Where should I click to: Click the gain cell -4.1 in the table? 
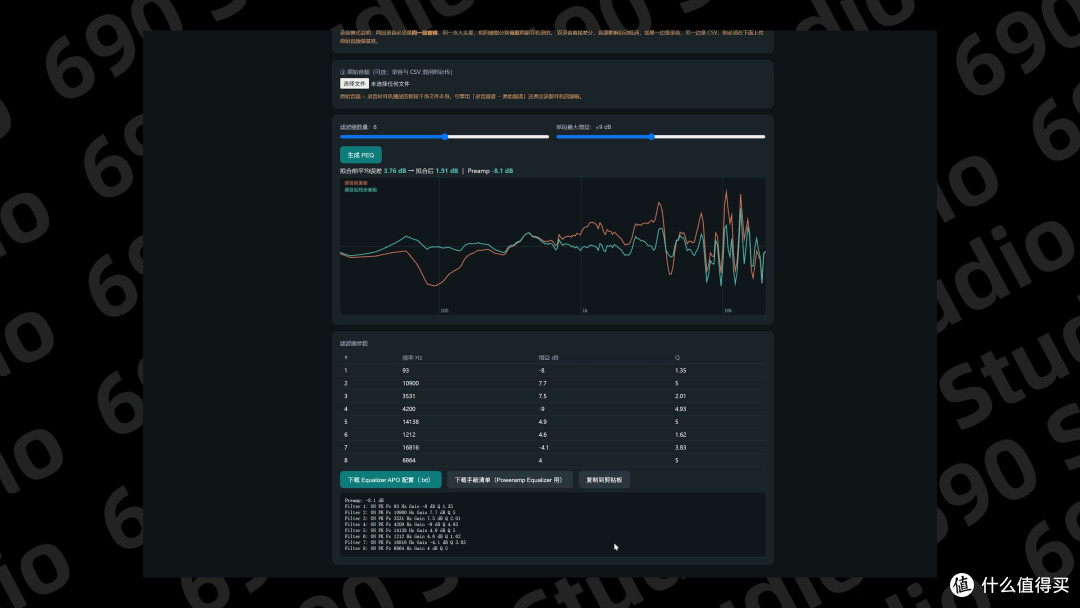click(x=544, y=448)
